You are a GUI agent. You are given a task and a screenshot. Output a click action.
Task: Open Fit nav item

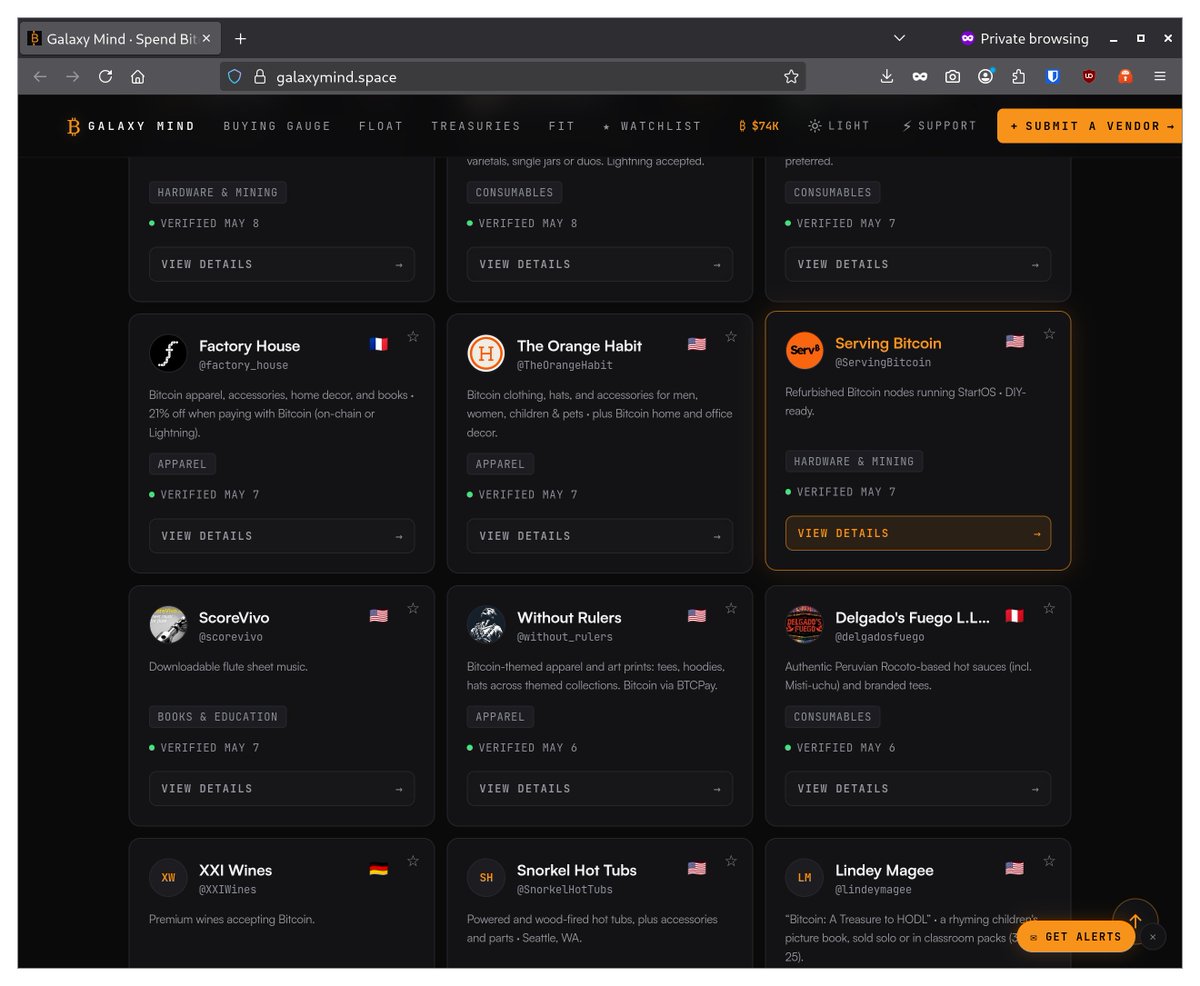point(562,126)
